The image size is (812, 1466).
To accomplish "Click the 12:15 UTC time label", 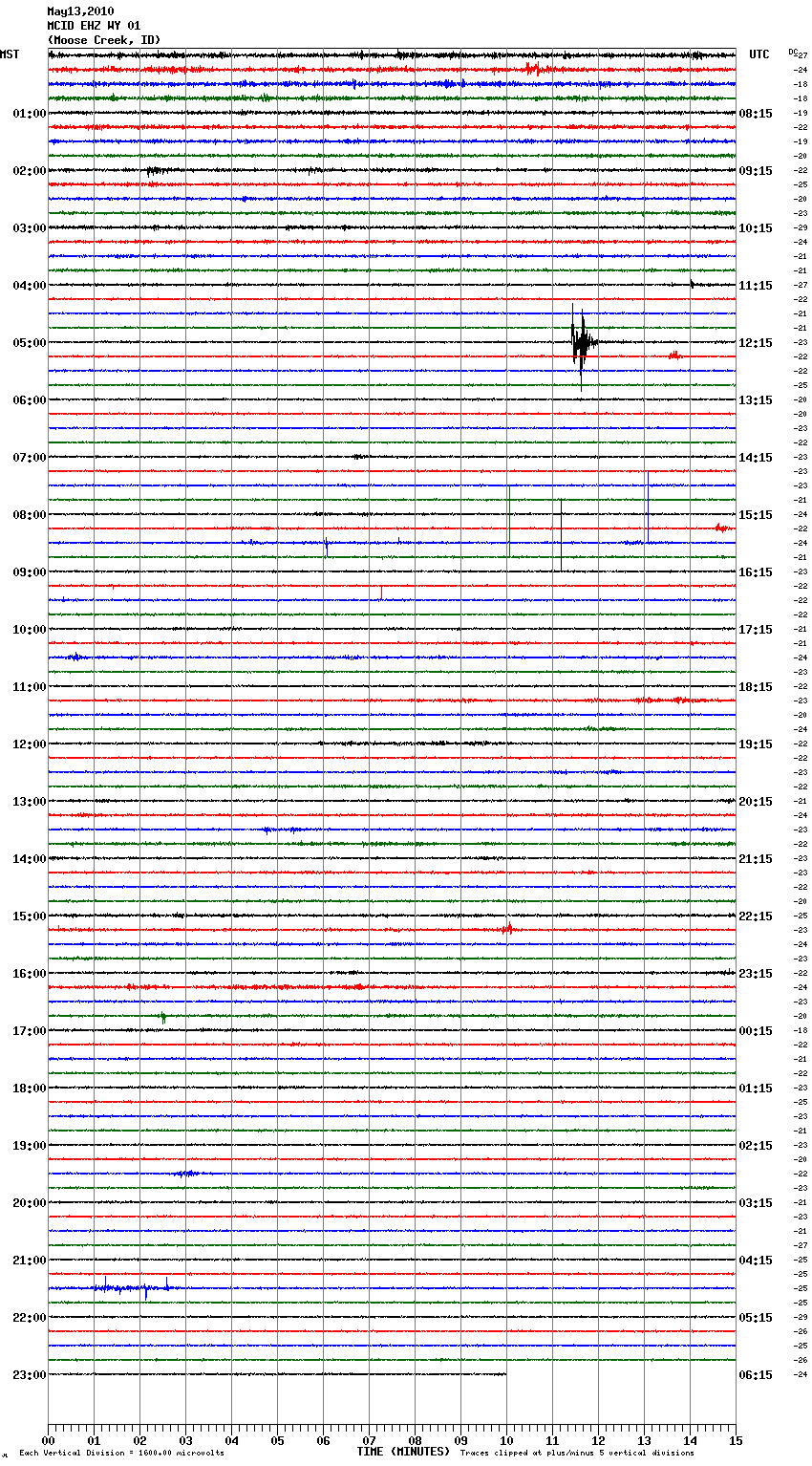I will tap(756, 343).
